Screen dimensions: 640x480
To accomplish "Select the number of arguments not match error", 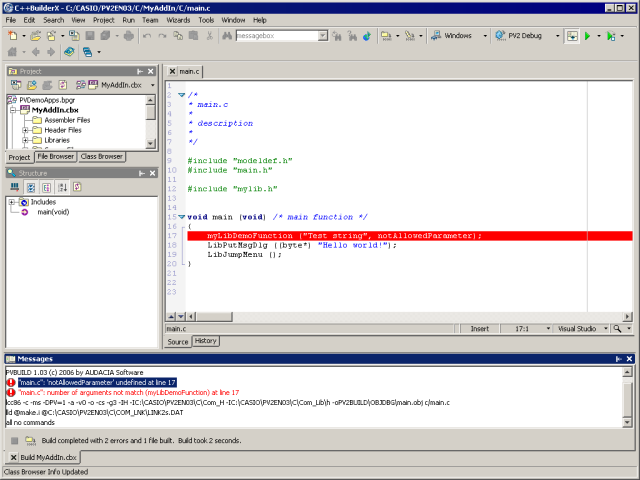I will pyautogui.click(x=129, y=393).
